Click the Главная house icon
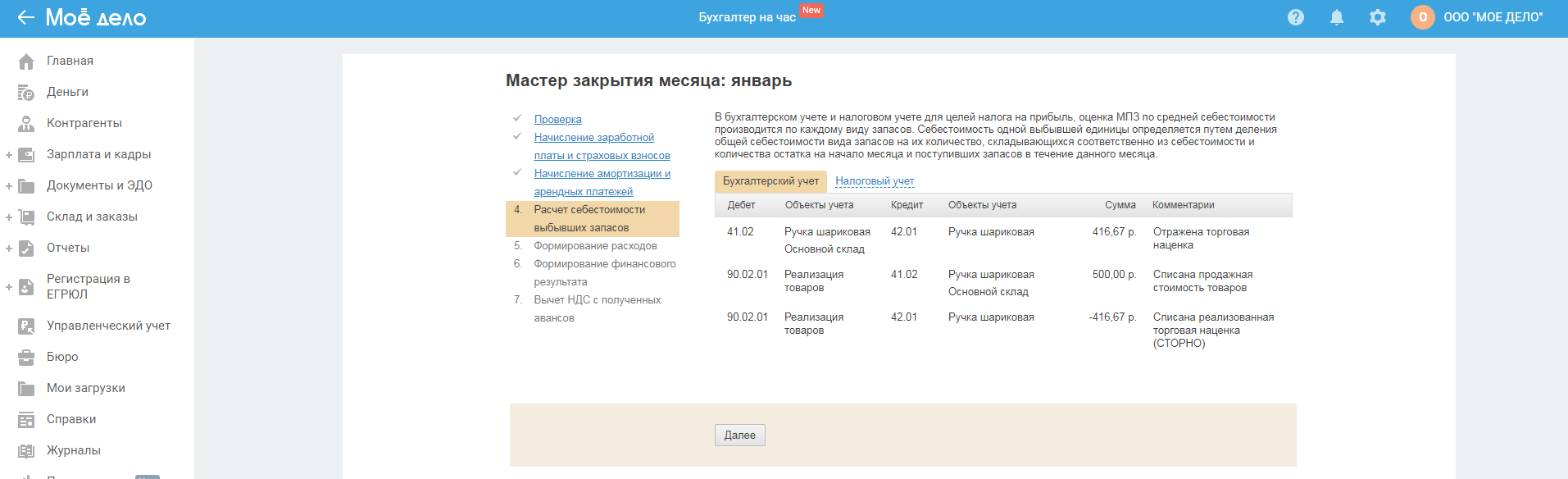 26,62
